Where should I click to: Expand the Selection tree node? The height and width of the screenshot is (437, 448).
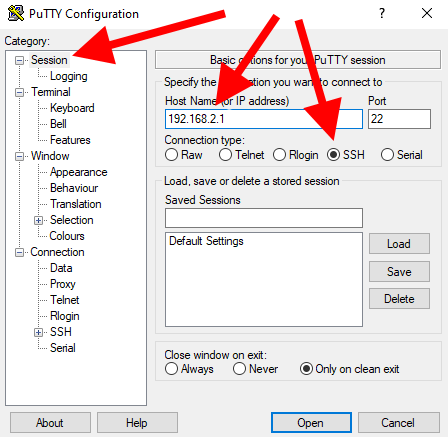[38, 220]
